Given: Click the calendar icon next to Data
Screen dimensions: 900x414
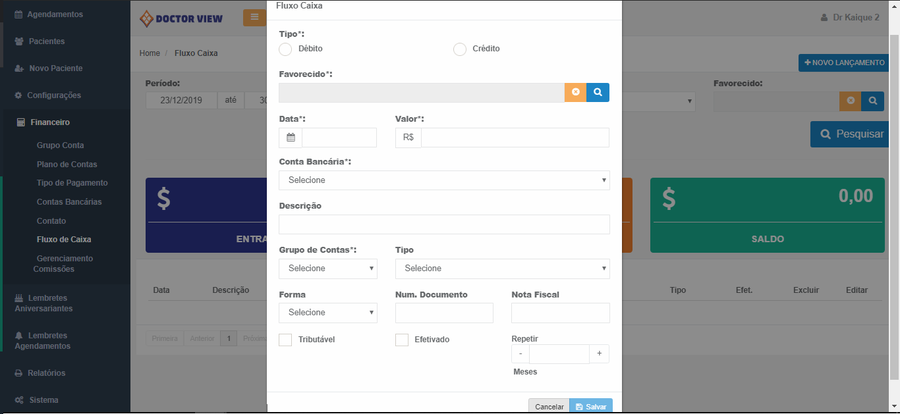Looking at the screenshot, I should click(x=290, y=138).
